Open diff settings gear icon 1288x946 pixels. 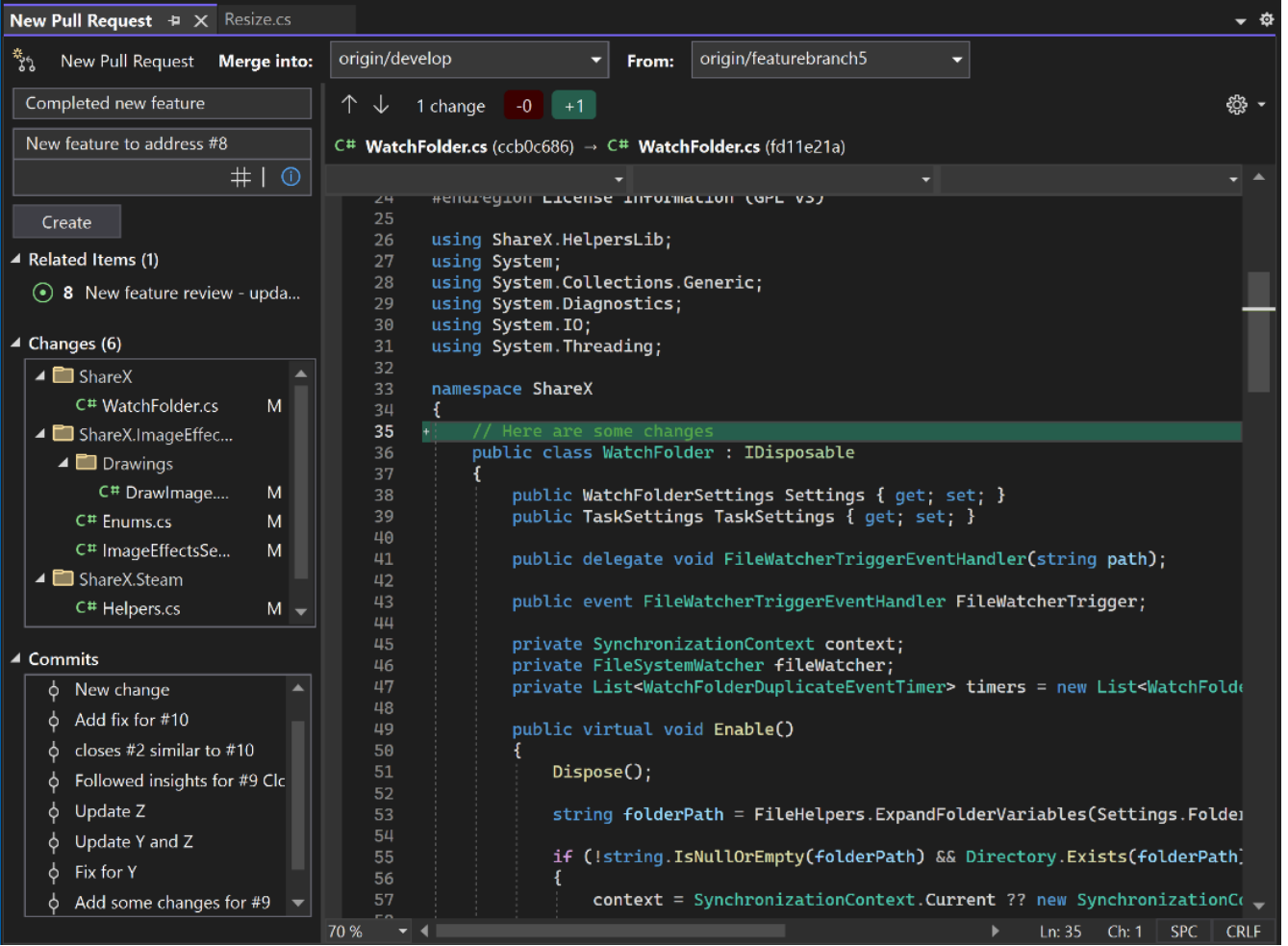[1237, 105]
